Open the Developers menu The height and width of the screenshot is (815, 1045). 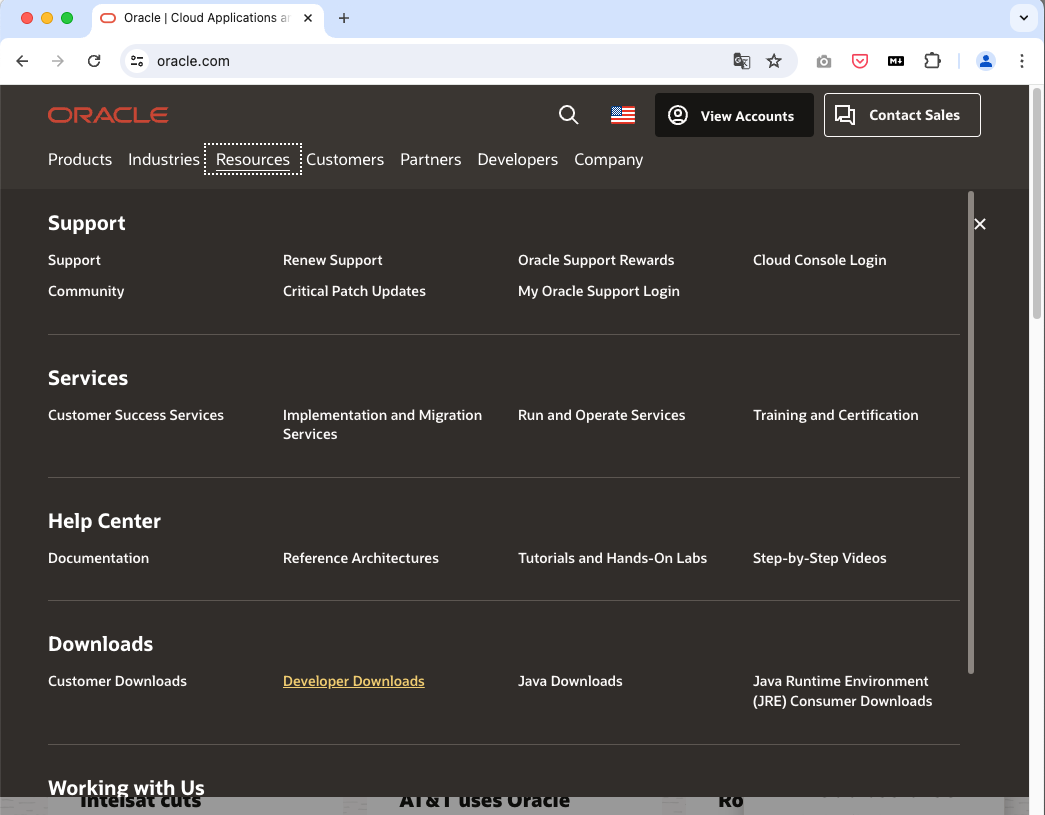pos(518,160)
